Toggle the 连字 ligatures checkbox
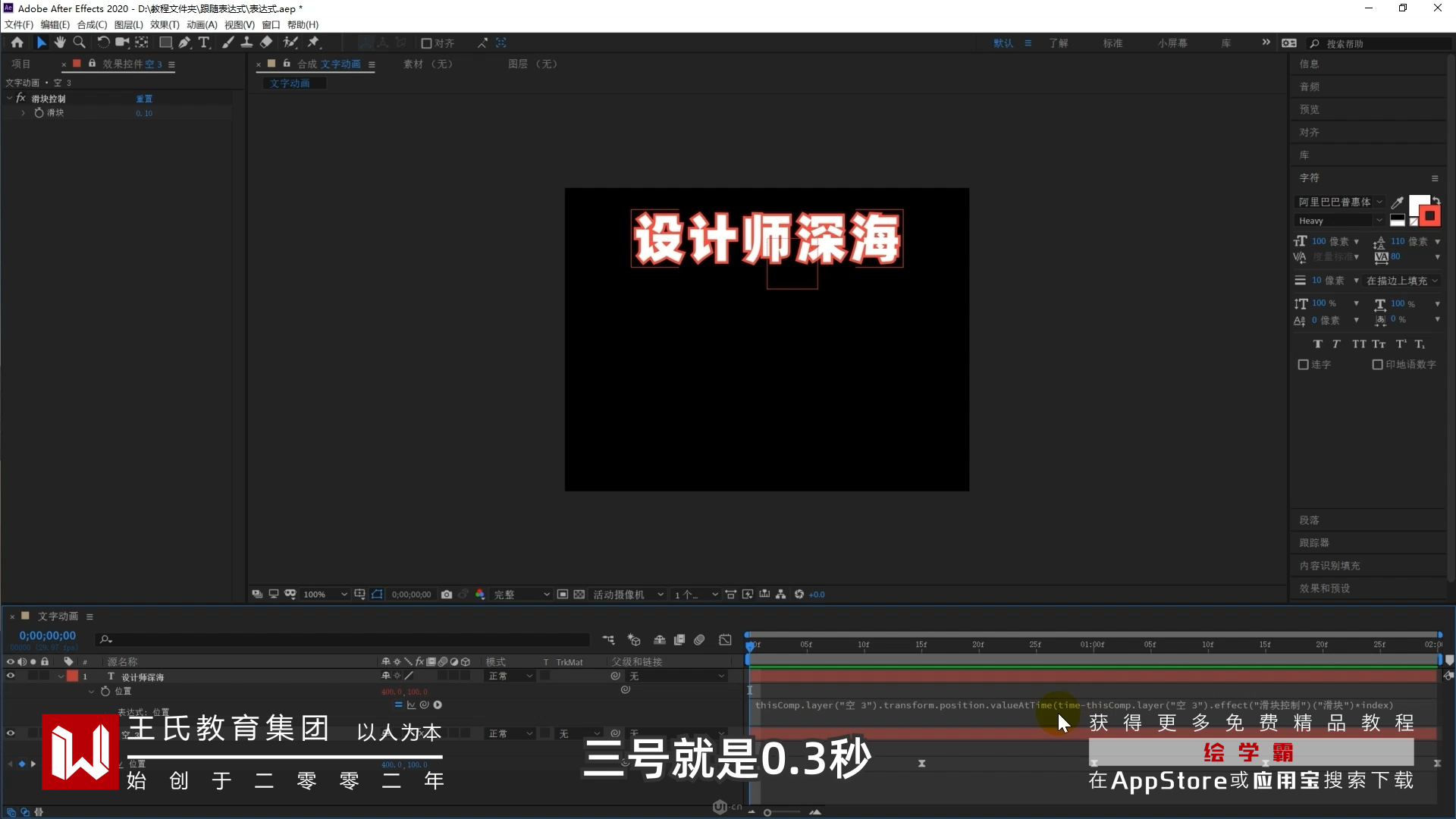 pyautogui.click(x=1303, y=365)
